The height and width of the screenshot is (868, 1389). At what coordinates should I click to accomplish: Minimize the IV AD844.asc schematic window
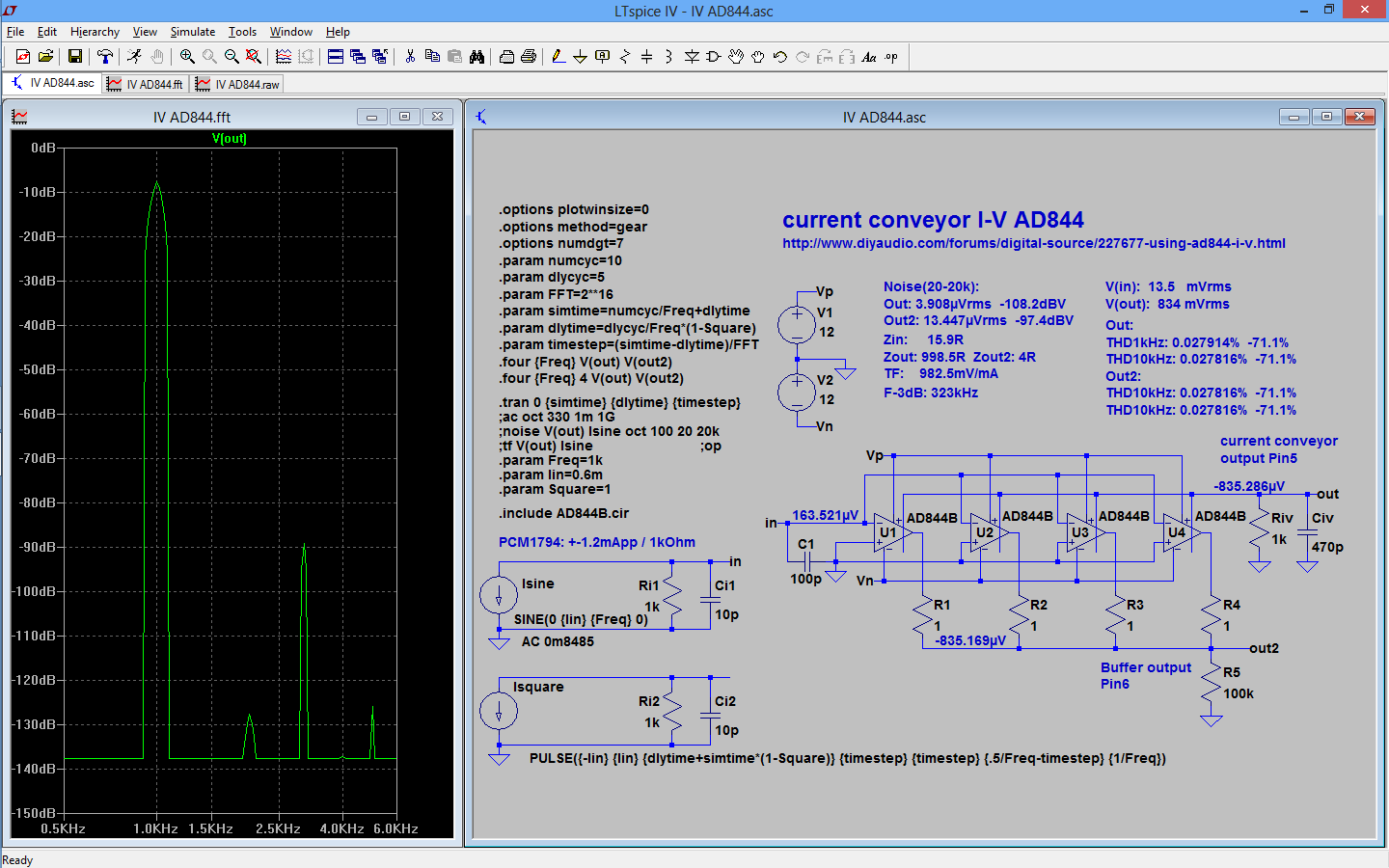pyautogui.click(x=1294, y=117)
